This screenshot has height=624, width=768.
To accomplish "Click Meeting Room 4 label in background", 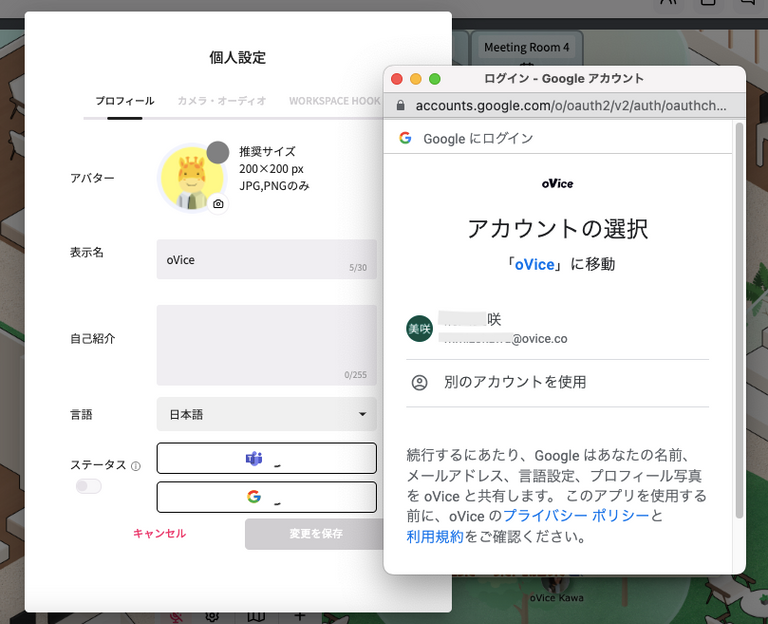I will pos(527,48).
